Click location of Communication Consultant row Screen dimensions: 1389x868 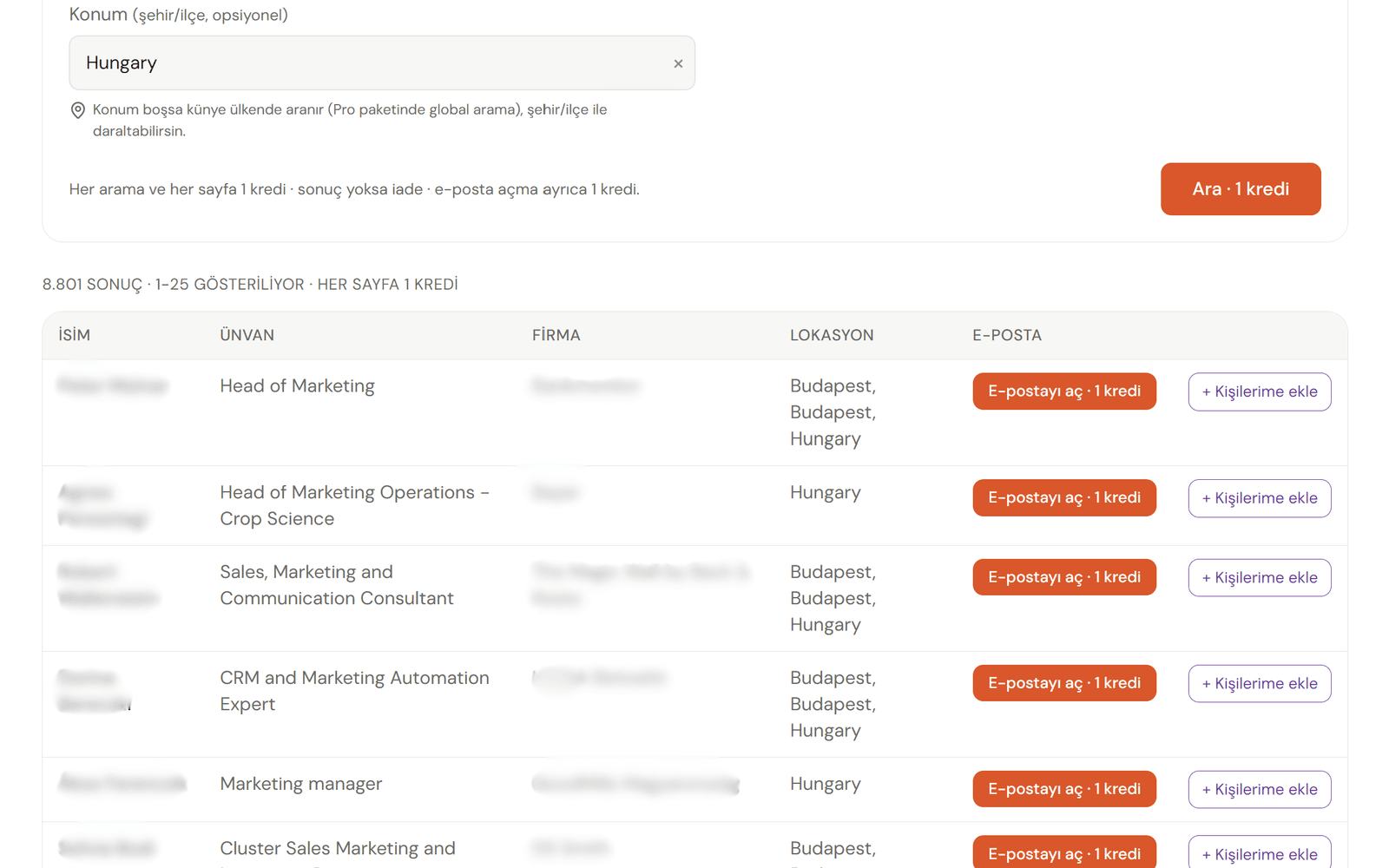point(833,598)
